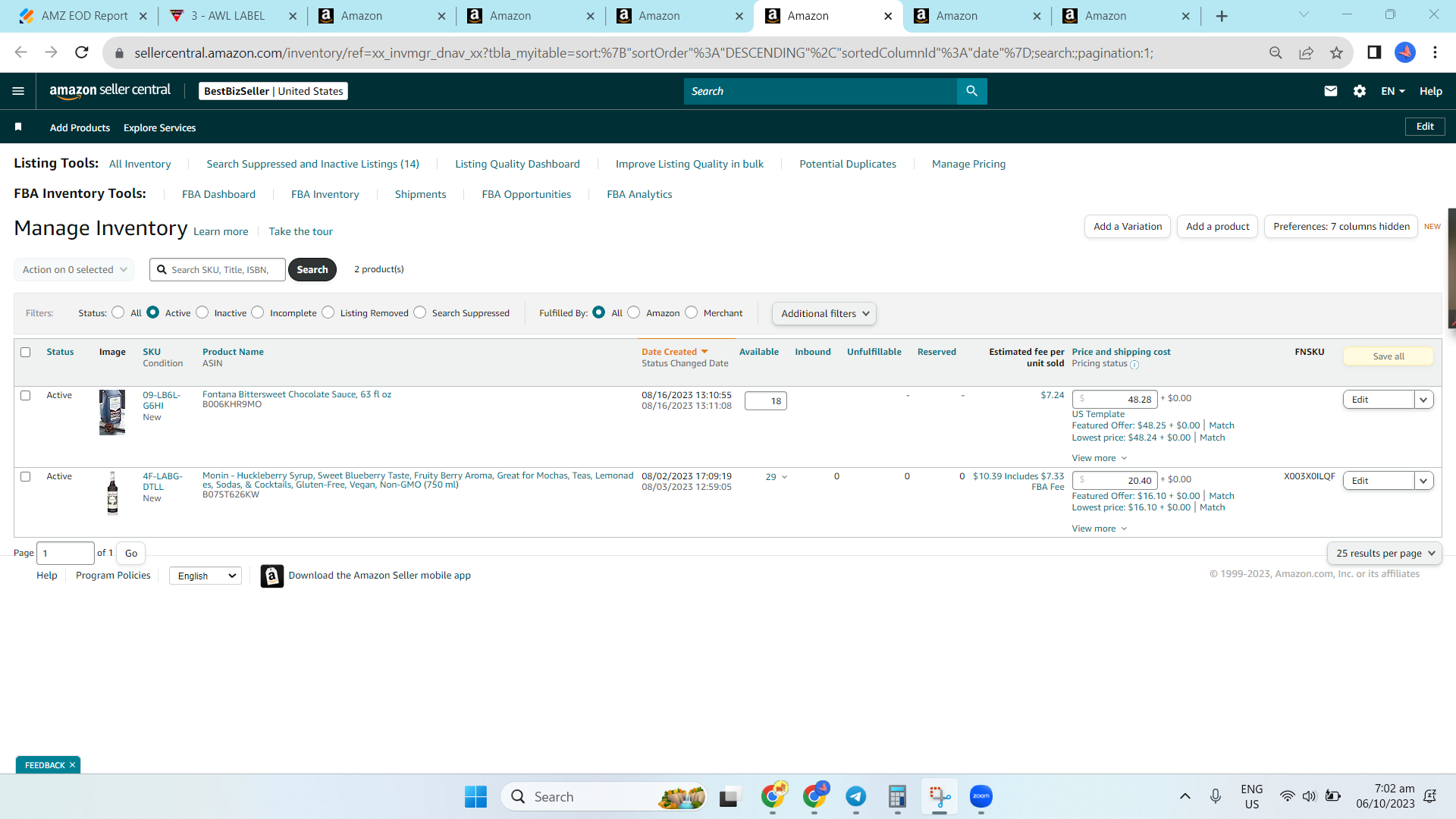The image size is (1456, 819).
Task: Click the Amazon Seller Central logo
Action: [x=110, y=90]
